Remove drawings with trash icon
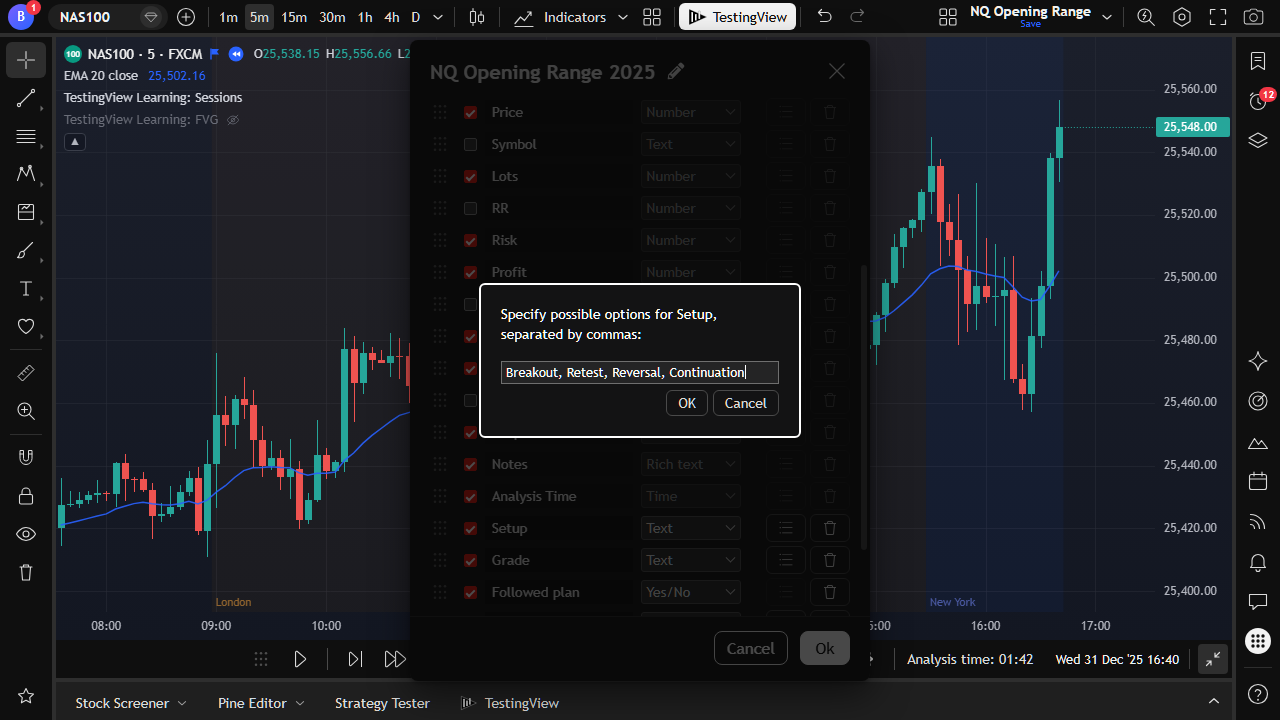The height and width of the screenshot is (720, 1280). tap(26, 572)
